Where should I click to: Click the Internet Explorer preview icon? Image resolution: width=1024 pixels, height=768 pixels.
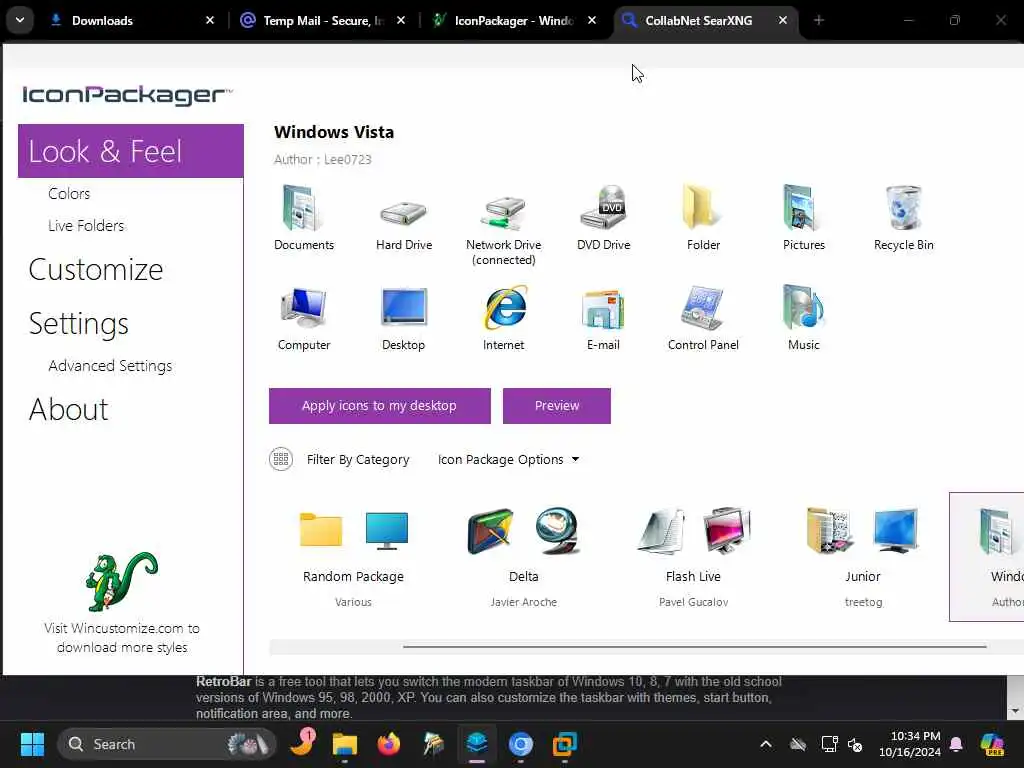505,307
